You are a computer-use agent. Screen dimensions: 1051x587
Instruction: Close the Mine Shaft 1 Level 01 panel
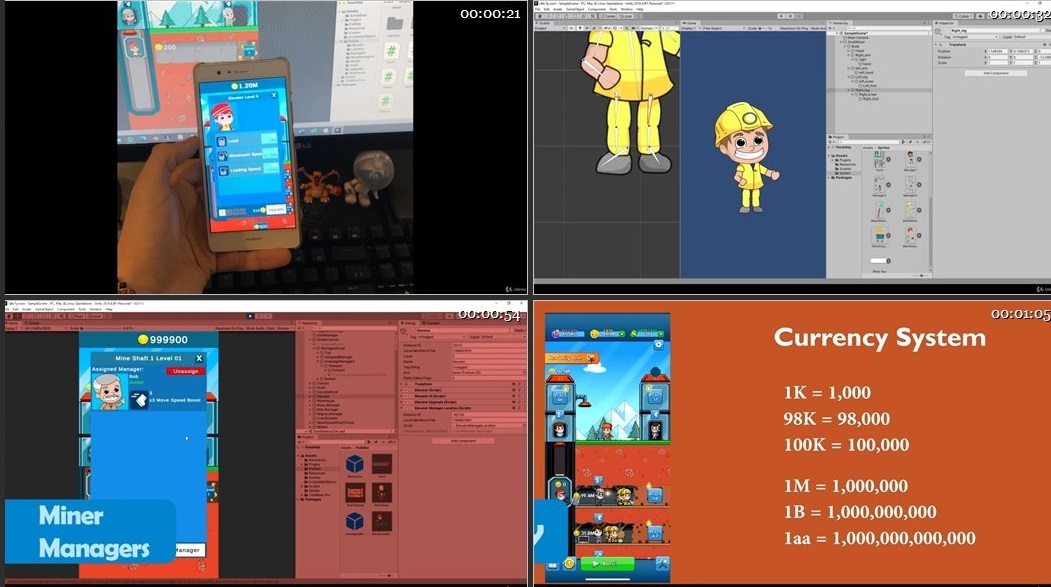point(199,358)
